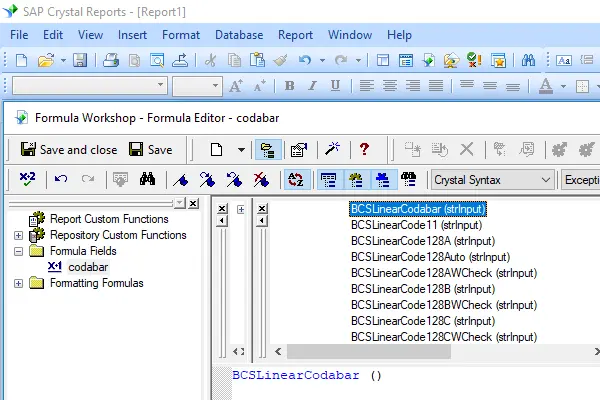Select codabar formula field
The width and height of the screenshot is (600, 400).
tap(88, 267)
